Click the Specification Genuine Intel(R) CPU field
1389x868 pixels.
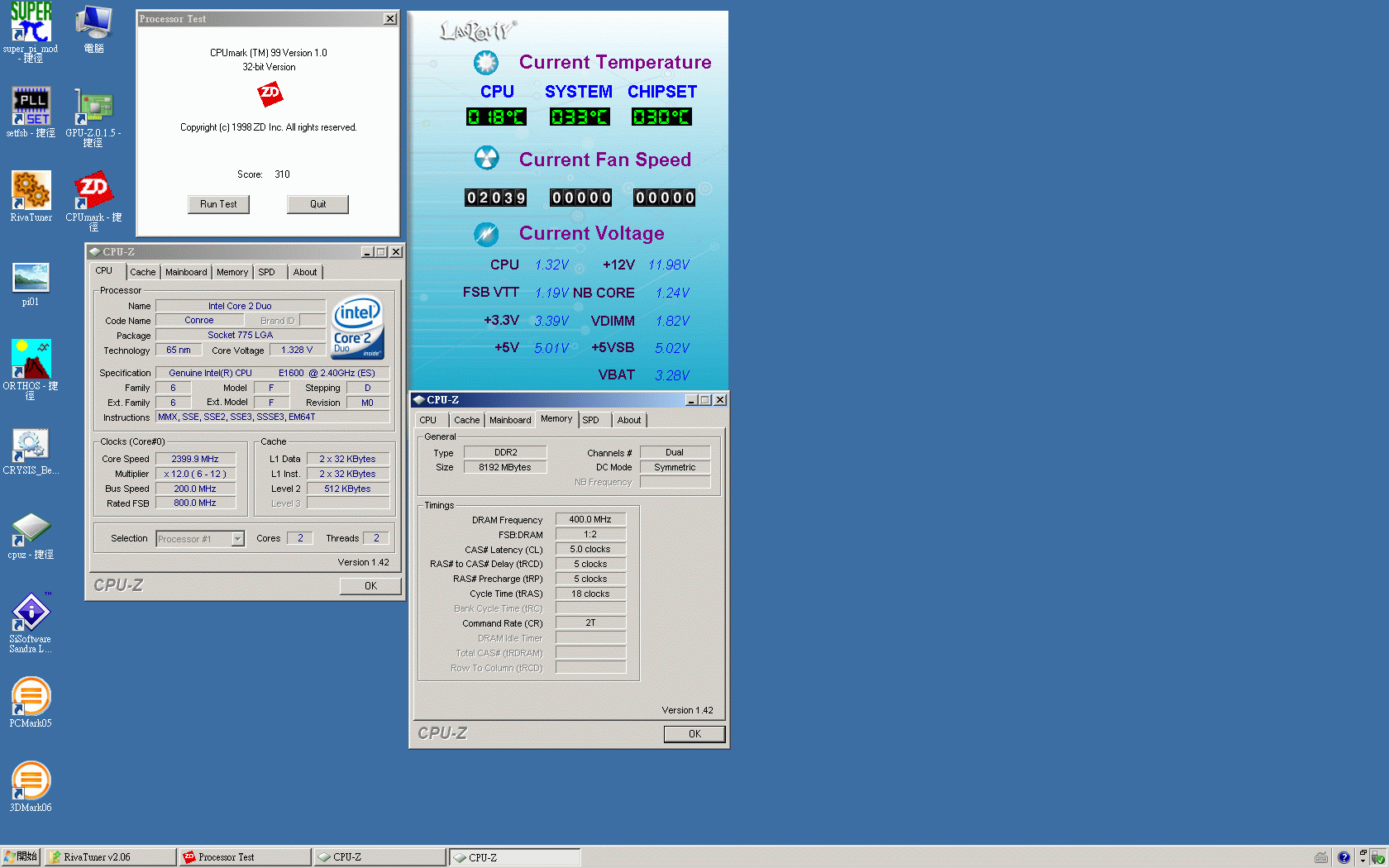(x=273, y=373)
